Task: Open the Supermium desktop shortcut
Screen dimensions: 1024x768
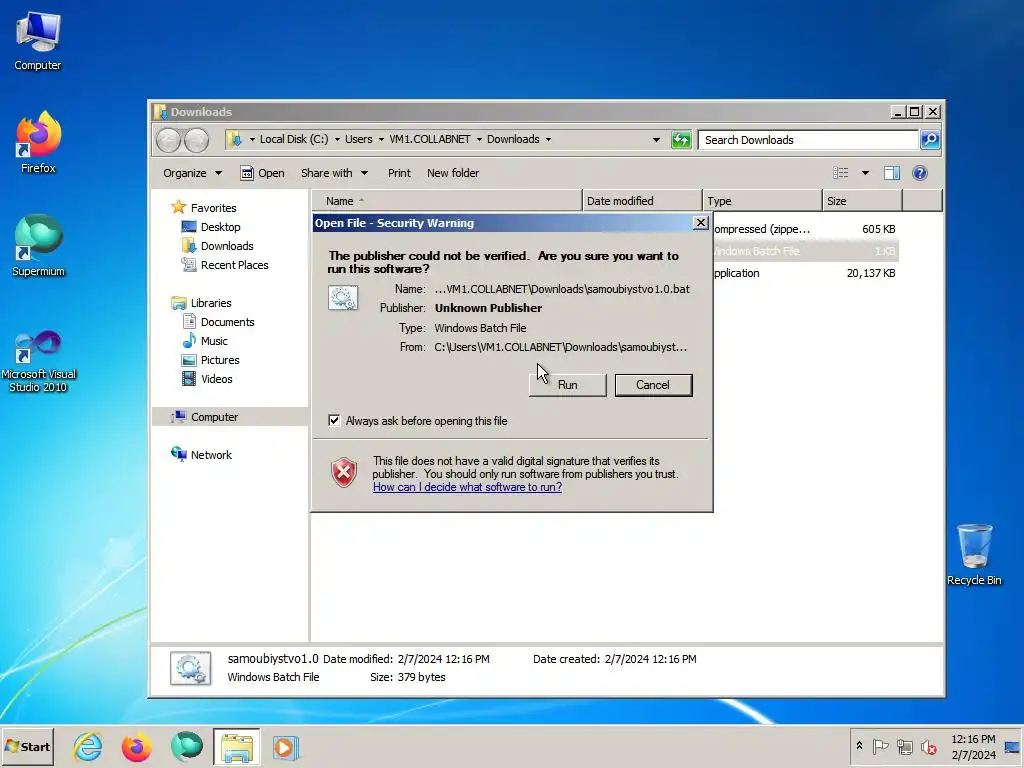Action: click(x=38, y=246)
